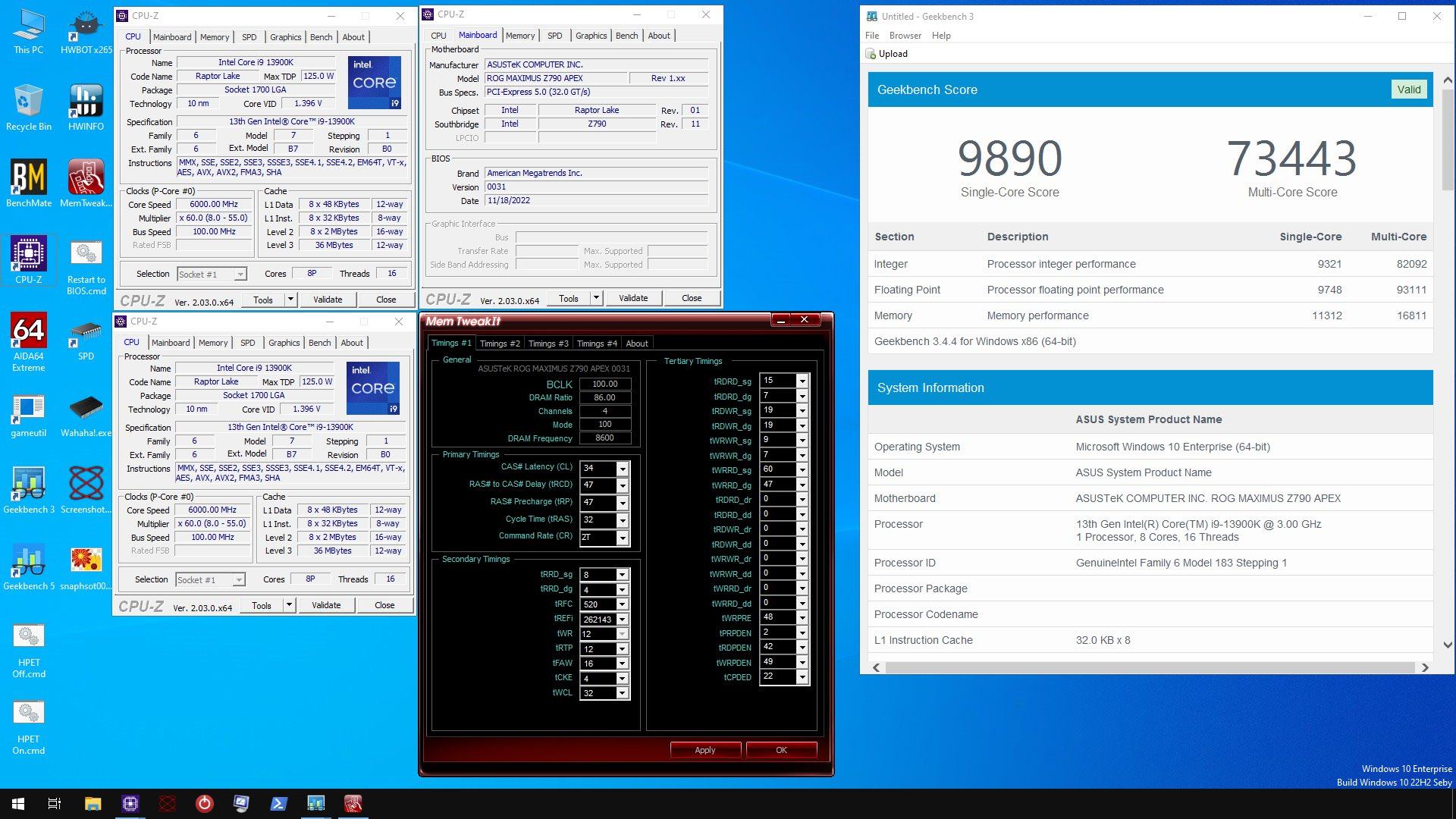This screenshot has width=1456, height=819.
Task: Open PowerShell from the taskbar
Action: point(278,804)
